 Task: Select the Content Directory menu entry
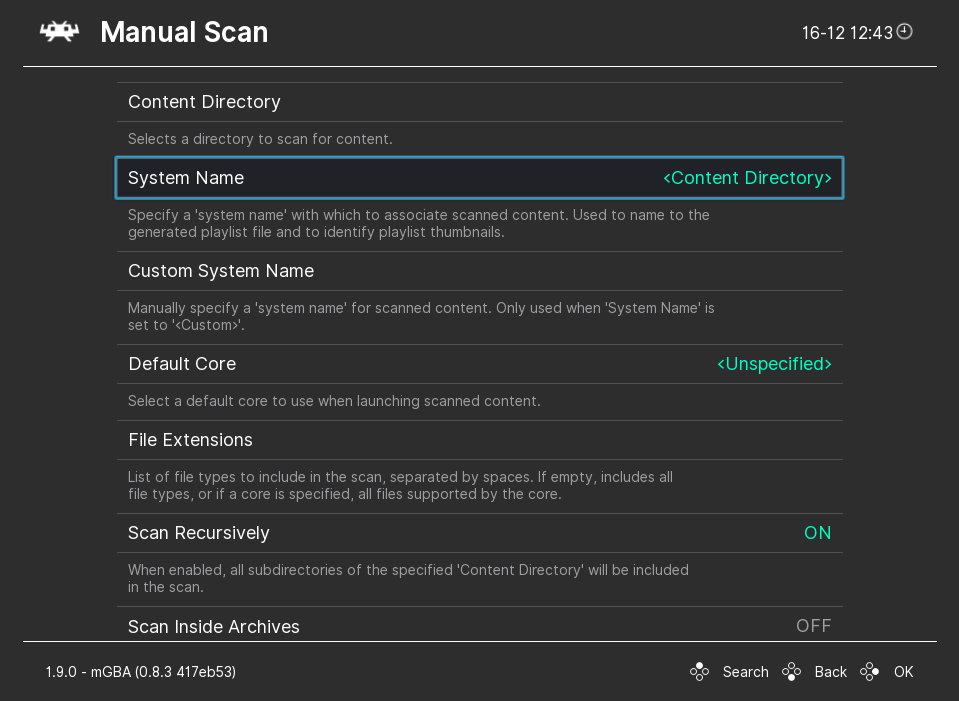204,102
